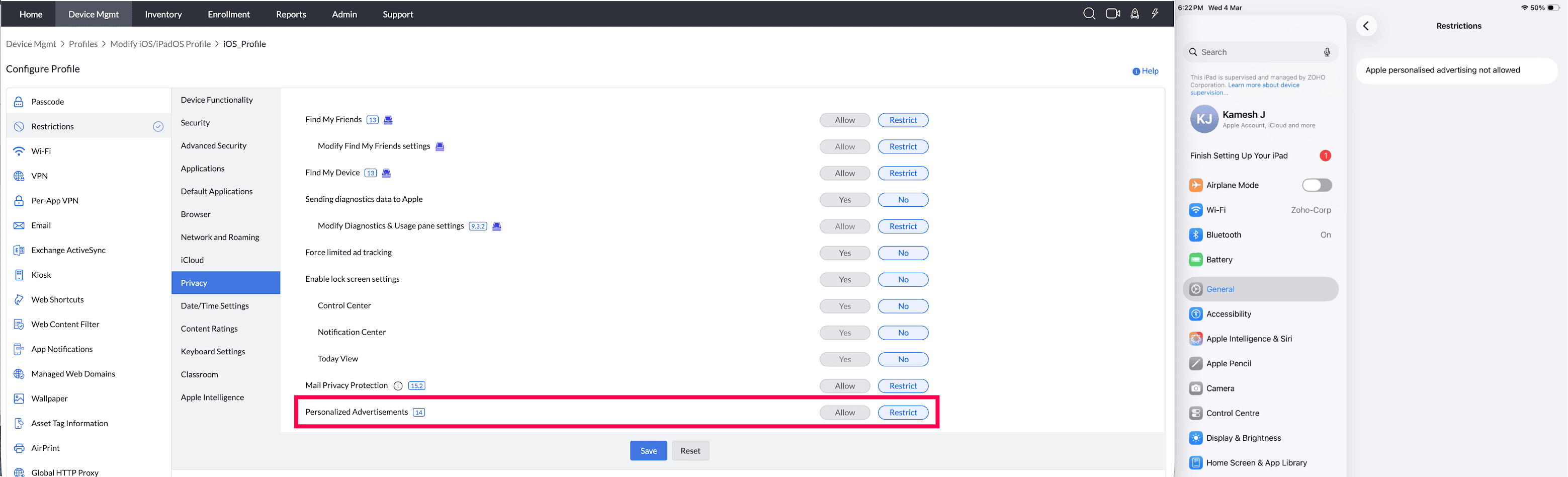Select Allow for Personalized Advertisements
Image resolution: width=1568 pixels, height=477 pixels.
coord(844,413)
